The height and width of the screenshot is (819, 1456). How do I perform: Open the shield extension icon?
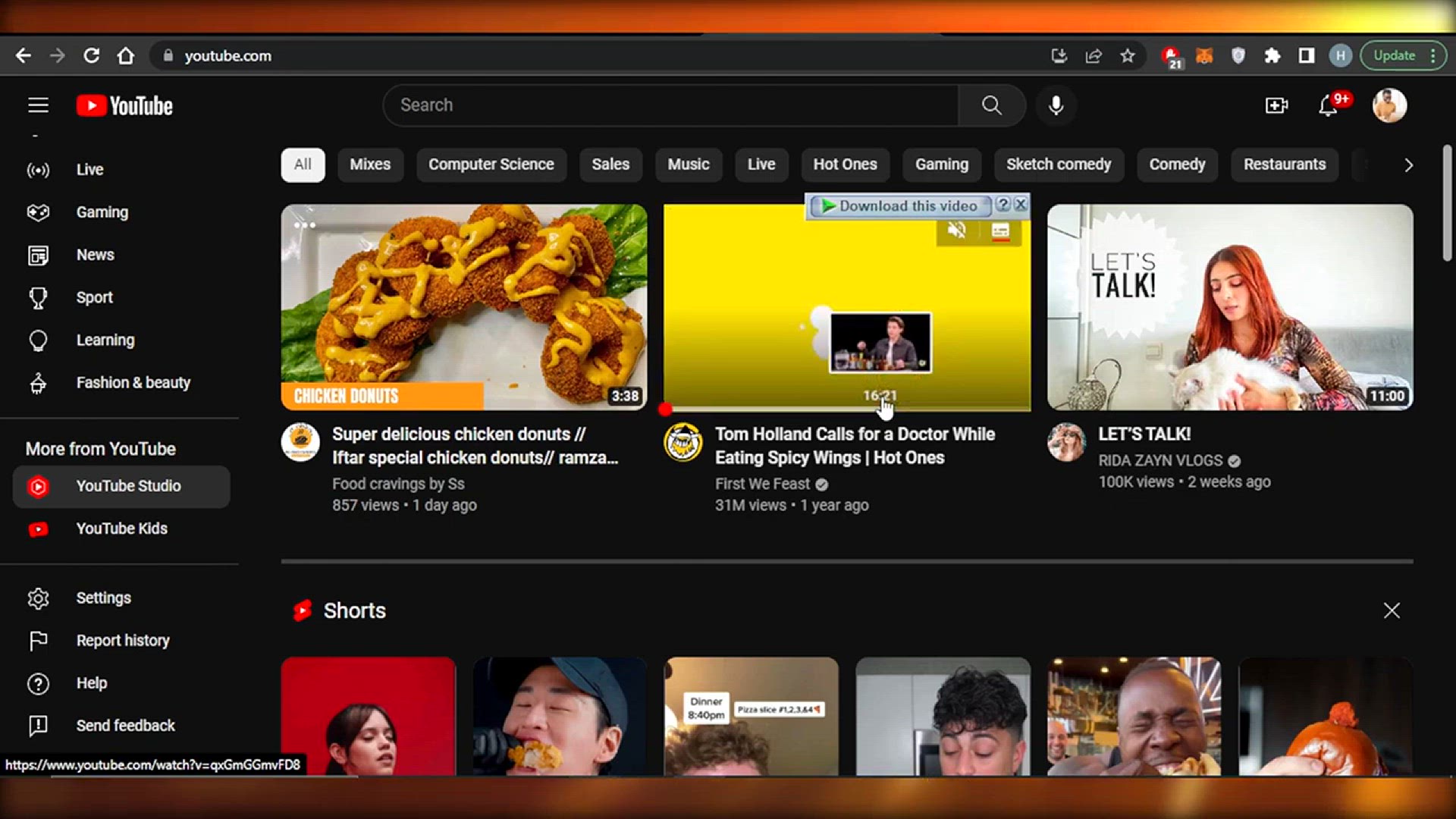point(1238,55)
